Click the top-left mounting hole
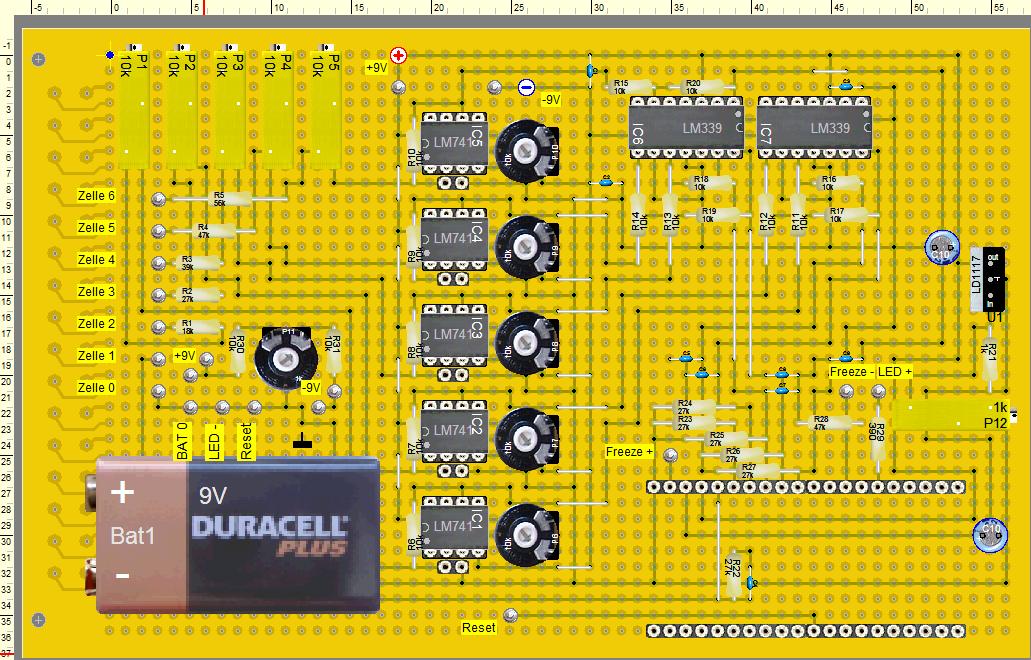The width and height of the screenshot is (1031, 660). [39, 59]
